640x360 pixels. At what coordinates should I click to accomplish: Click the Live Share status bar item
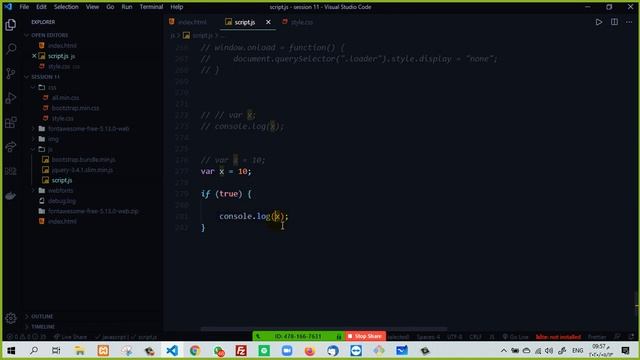tap(70, 337)
